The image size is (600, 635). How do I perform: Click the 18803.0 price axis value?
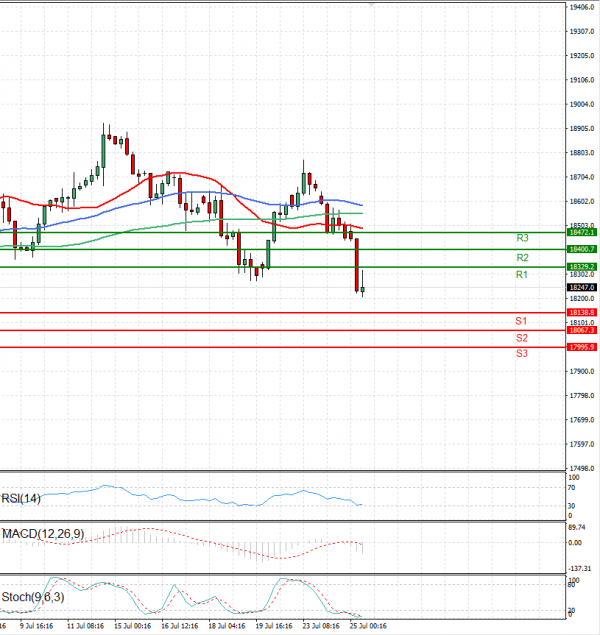coord(582,153)
